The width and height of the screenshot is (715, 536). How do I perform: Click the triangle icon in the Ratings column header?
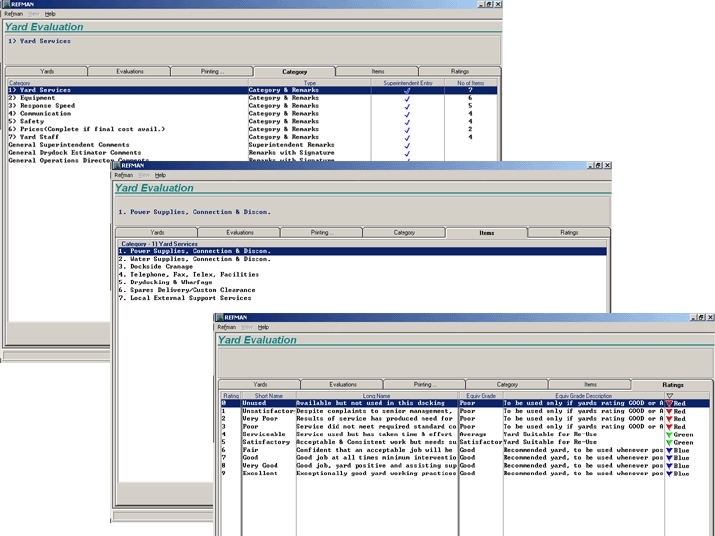[x=669, y=395]
